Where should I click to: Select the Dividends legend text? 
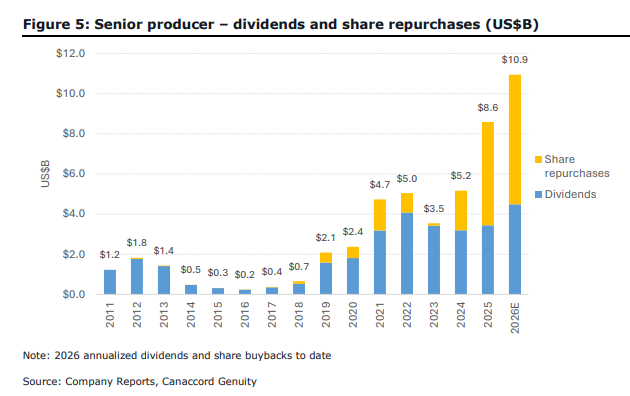click(570, 194)
